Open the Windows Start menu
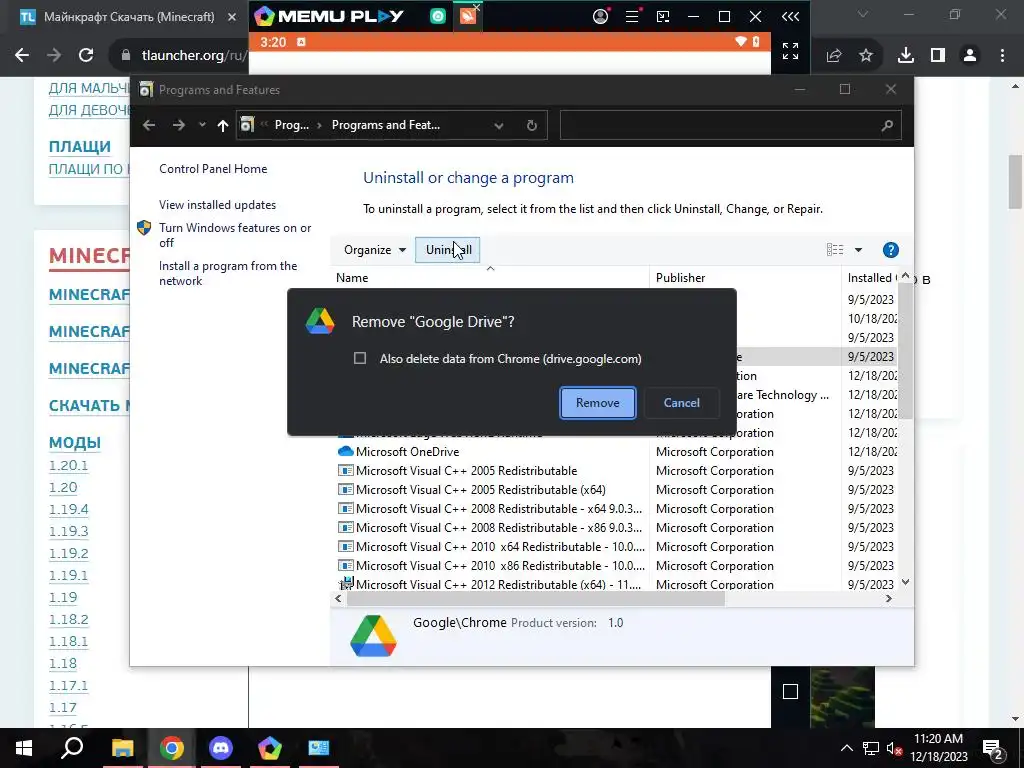 [24, 748]
